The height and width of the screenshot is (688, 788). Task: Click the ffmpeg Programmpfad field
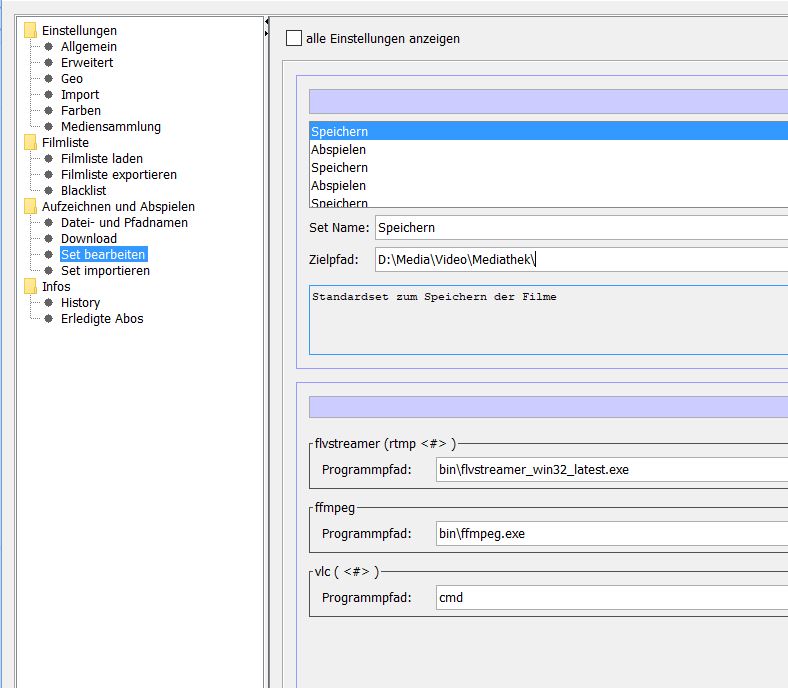tap(610, 534)
